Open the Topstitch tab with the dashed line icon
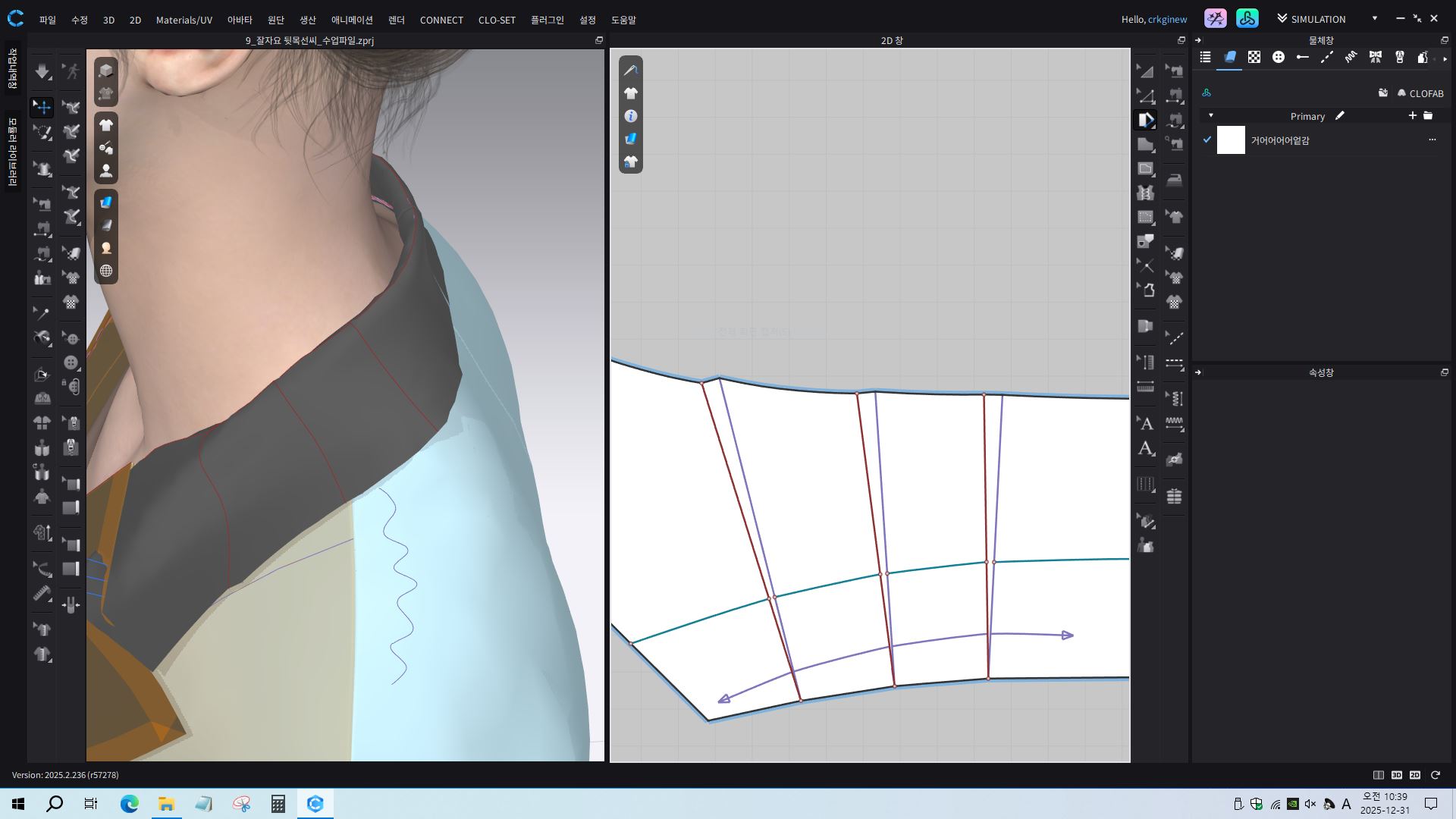This screenshot has height=819, width=1456. [1326, 58]
